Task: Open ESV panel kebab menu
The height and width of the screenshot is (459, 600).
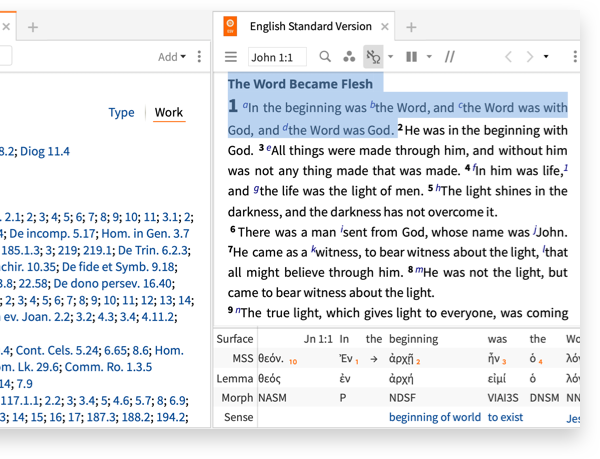Action: (575, 57)
